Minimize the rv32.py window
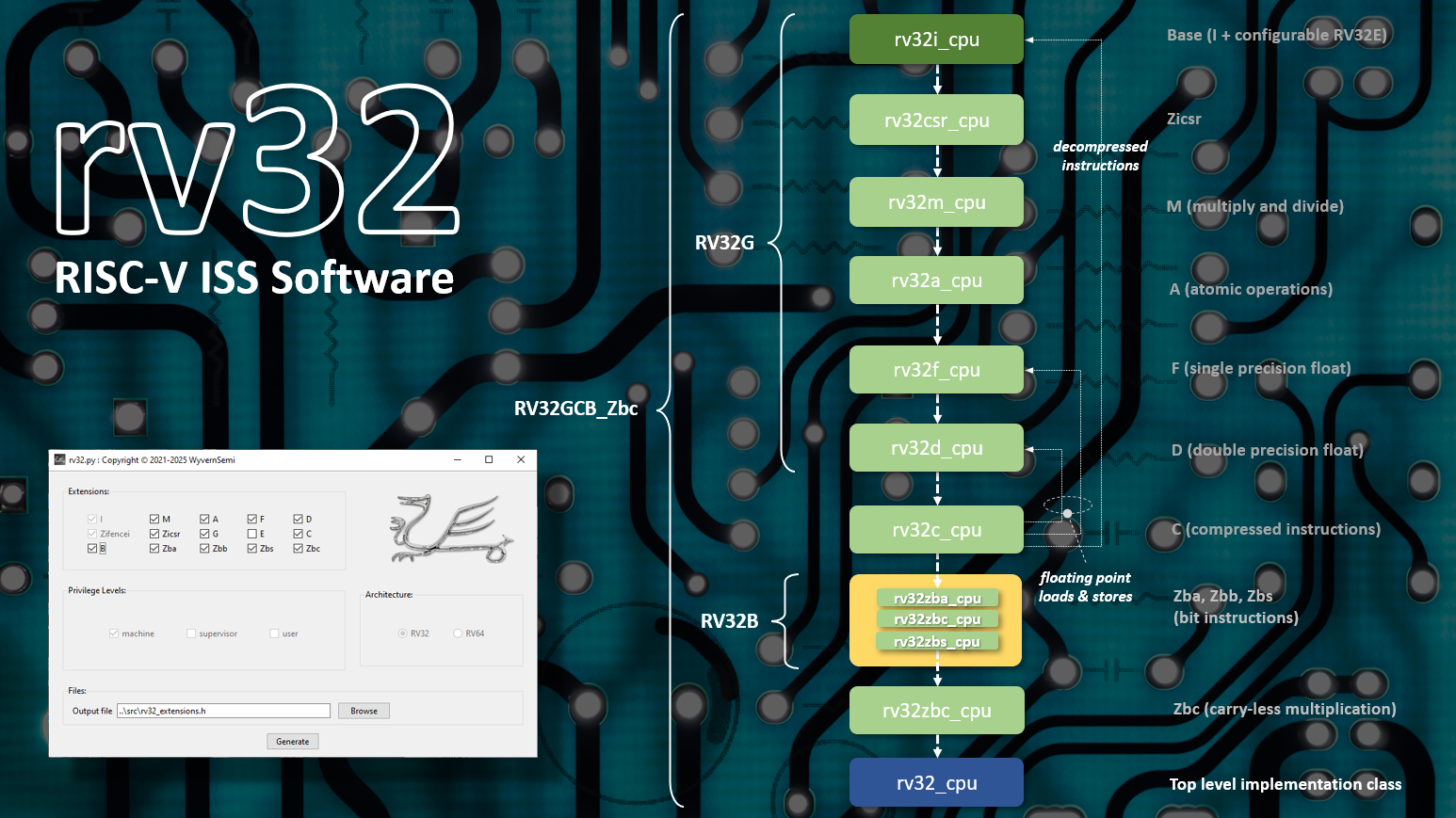The height and width of the screenshot is (818, 1456). click(x=458, y=460)
